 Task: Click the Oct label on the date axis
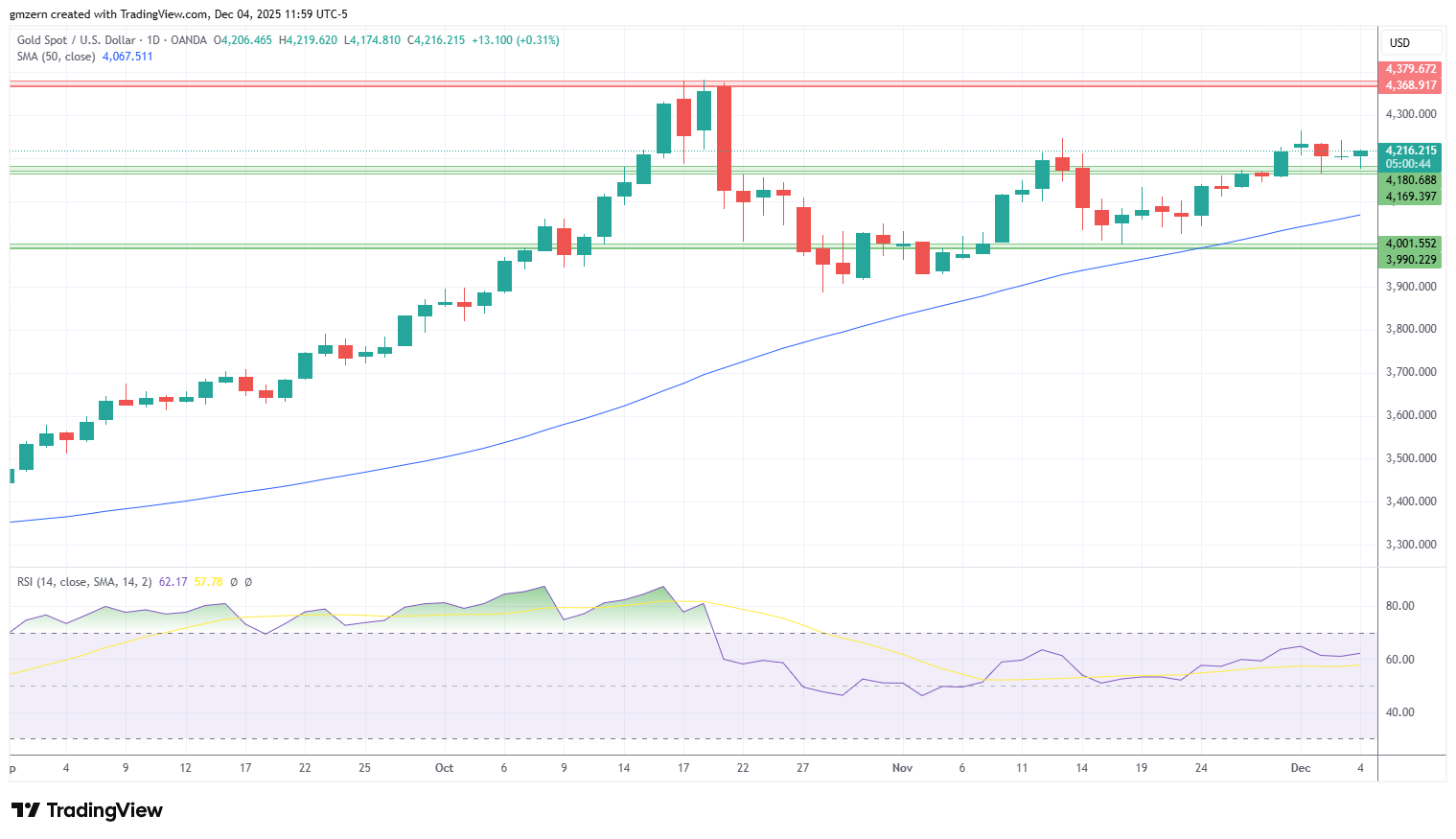coord(444,768)
